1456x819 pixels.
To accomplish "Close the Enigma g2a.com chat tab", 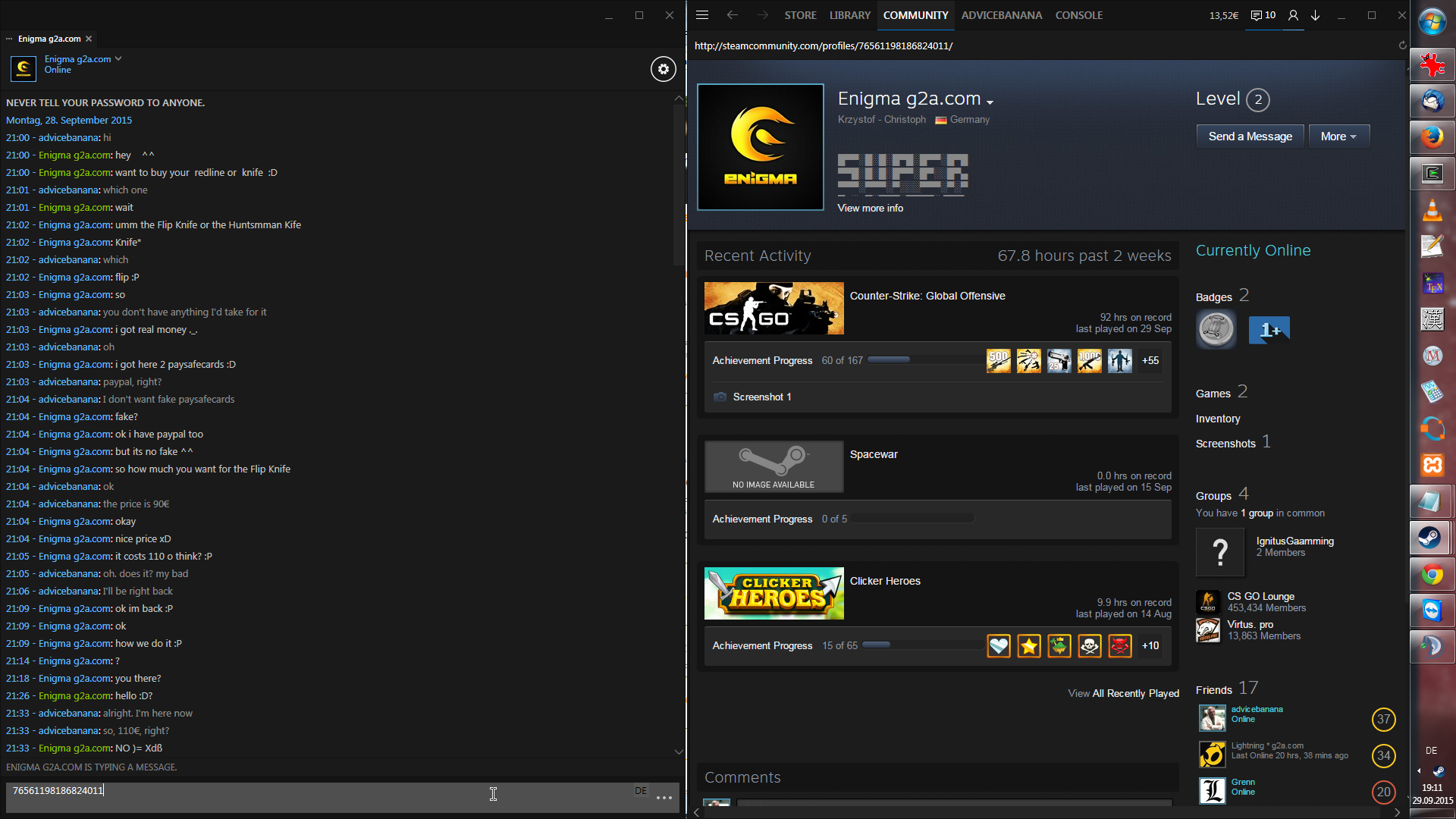I will click(89, 39).
